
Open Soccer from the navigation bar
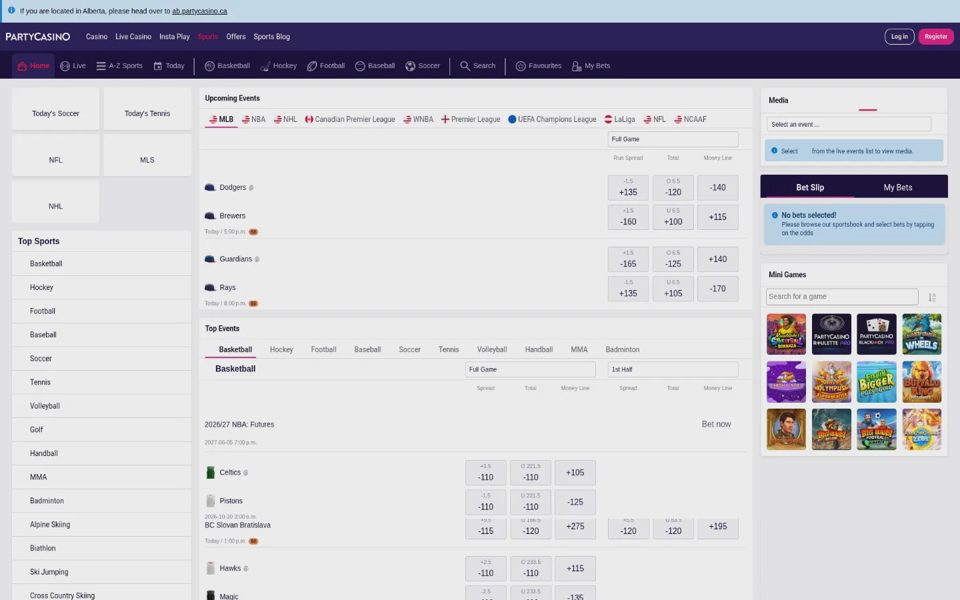(x=422, y=66)
